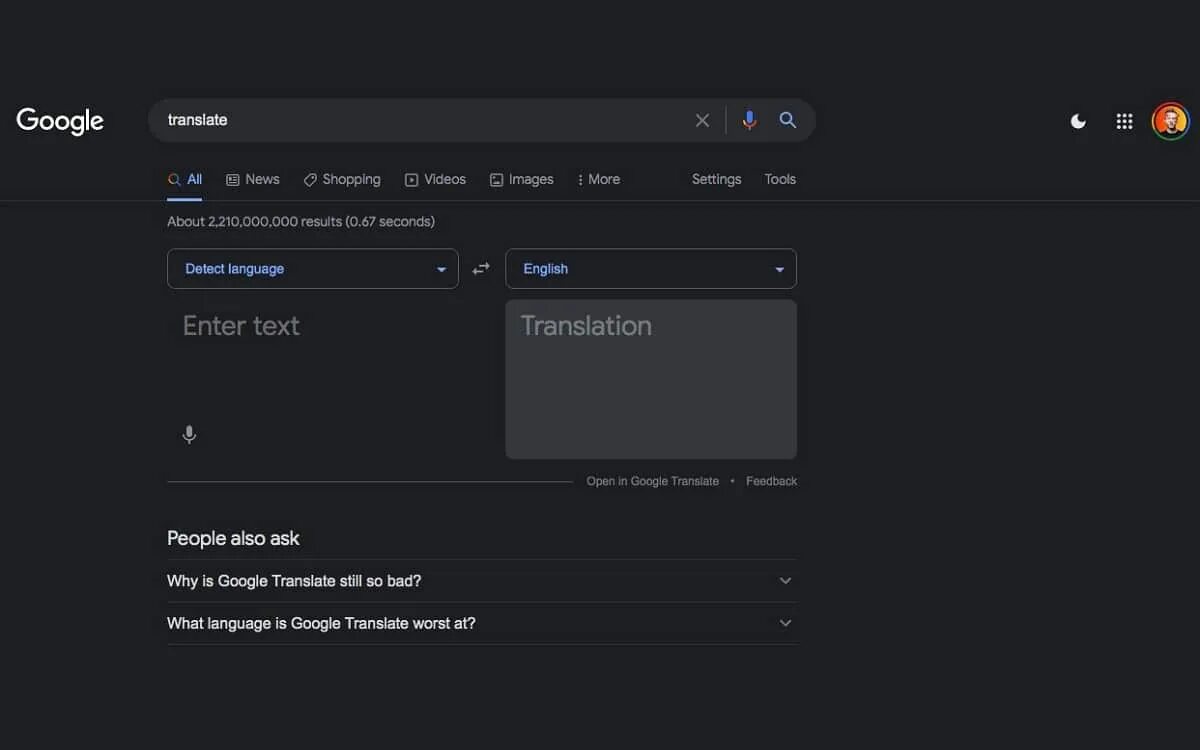
Task: Click the blue magnifying glass search icon
Action: (788, 120)
